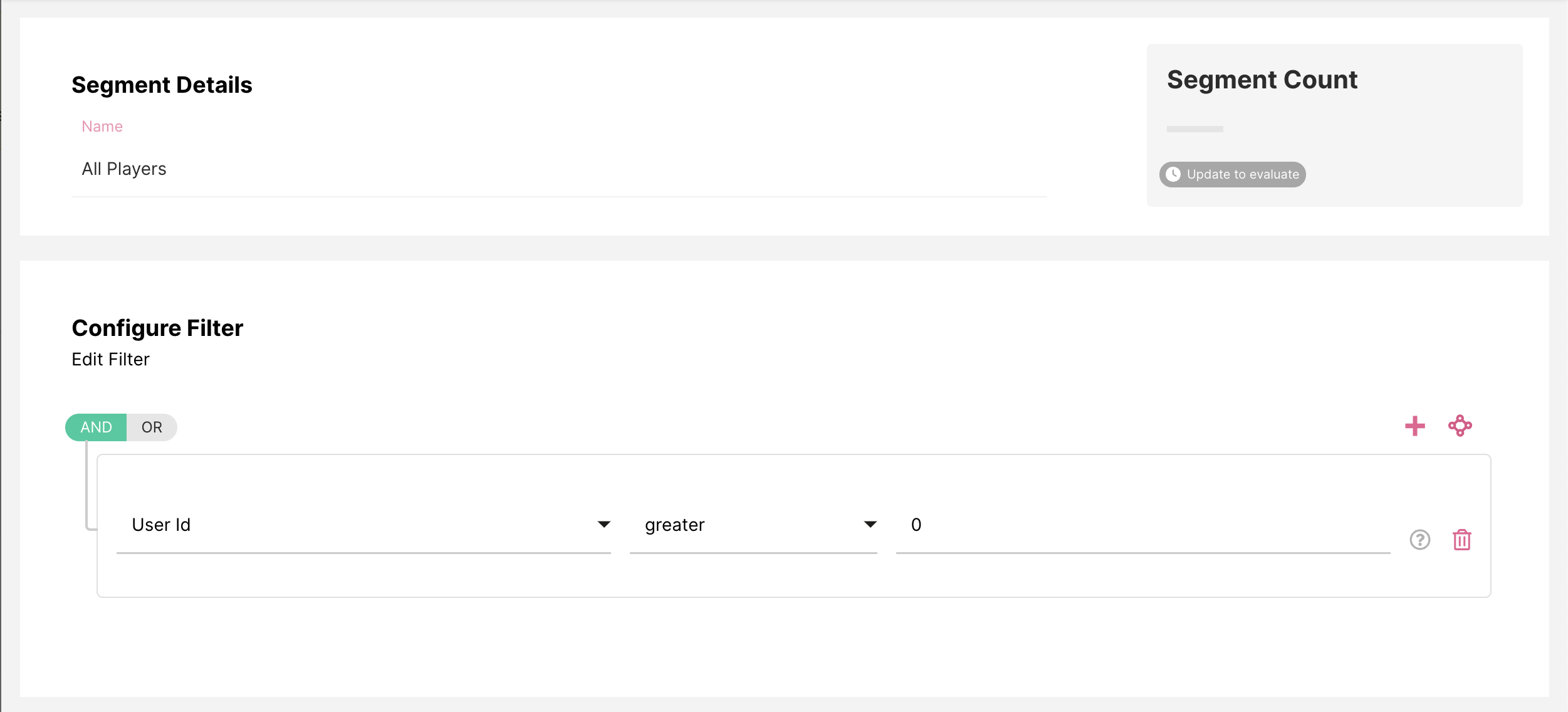The height and width of the screenshot is (712, 1568).
Task: Click the plus icon to add a filter rule
Action: coord(1415,426)
